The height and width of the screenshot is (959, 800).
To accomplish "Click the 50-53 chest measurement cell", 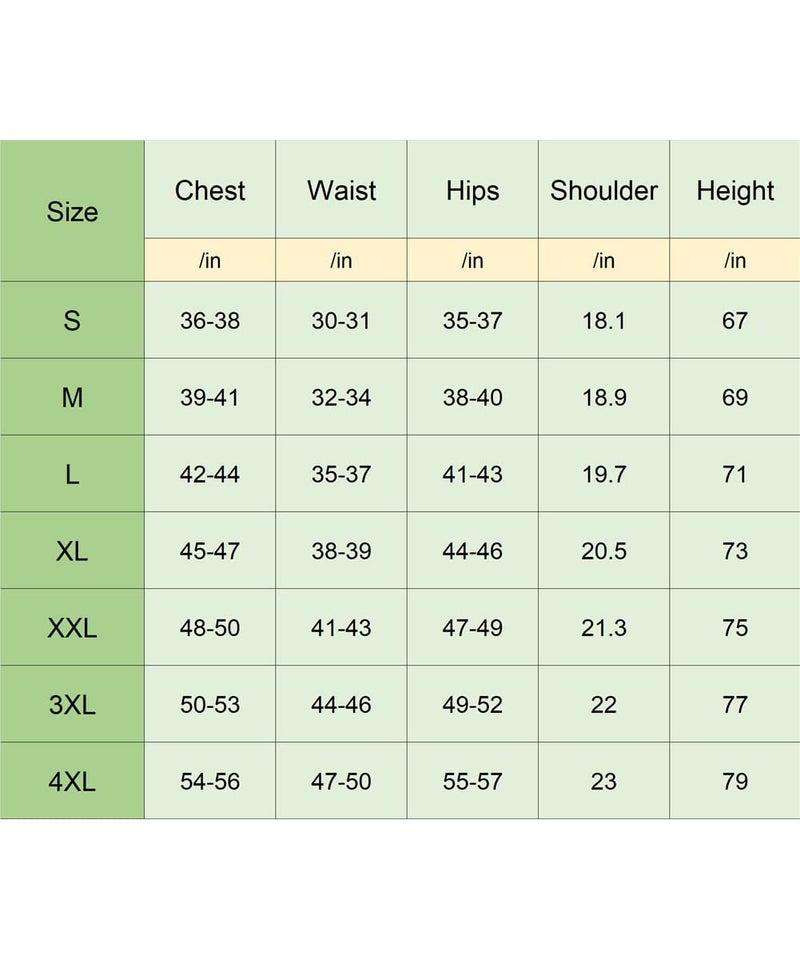I will click(210, 705).
